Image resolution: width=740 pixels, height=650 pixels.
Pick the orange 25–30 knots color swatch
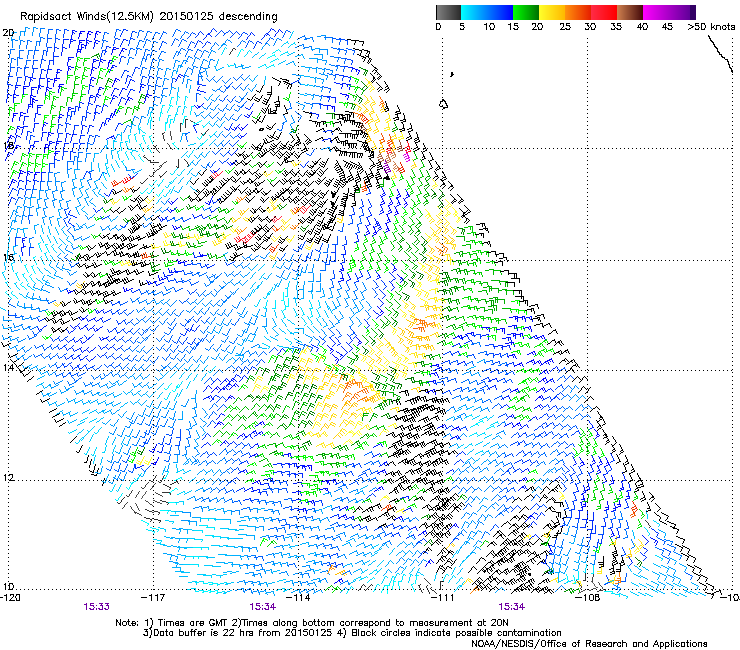point(578,12)
